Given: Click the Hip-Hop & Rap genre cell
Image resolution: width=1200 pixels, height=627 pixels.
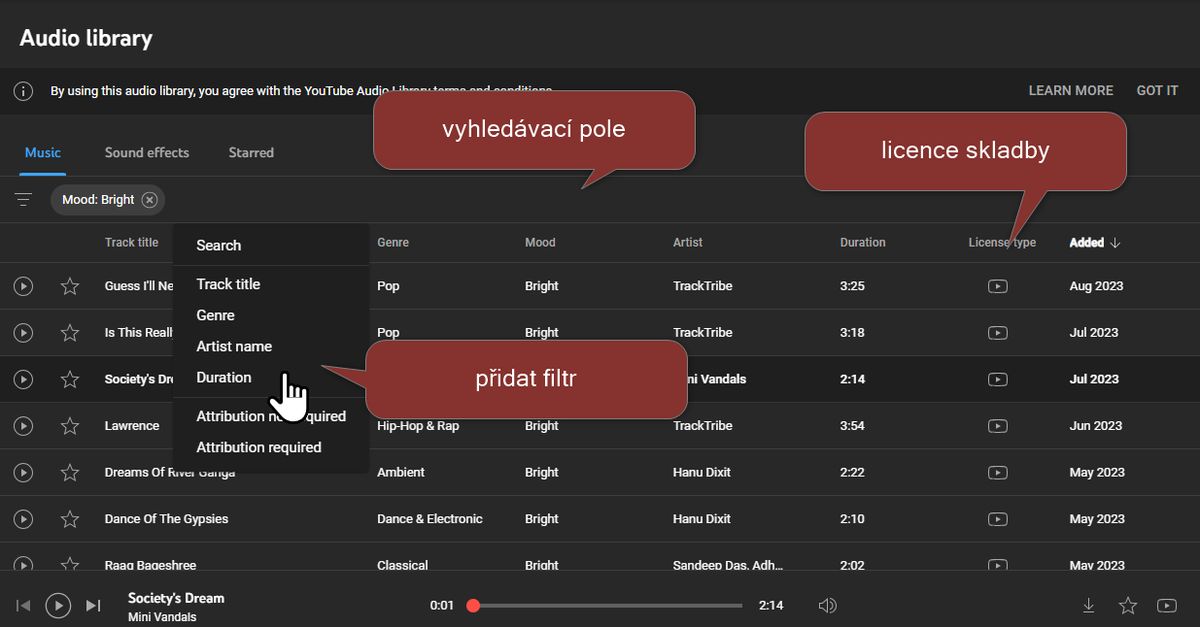Looking at the screenshot, I should click(x=418, y=426).
